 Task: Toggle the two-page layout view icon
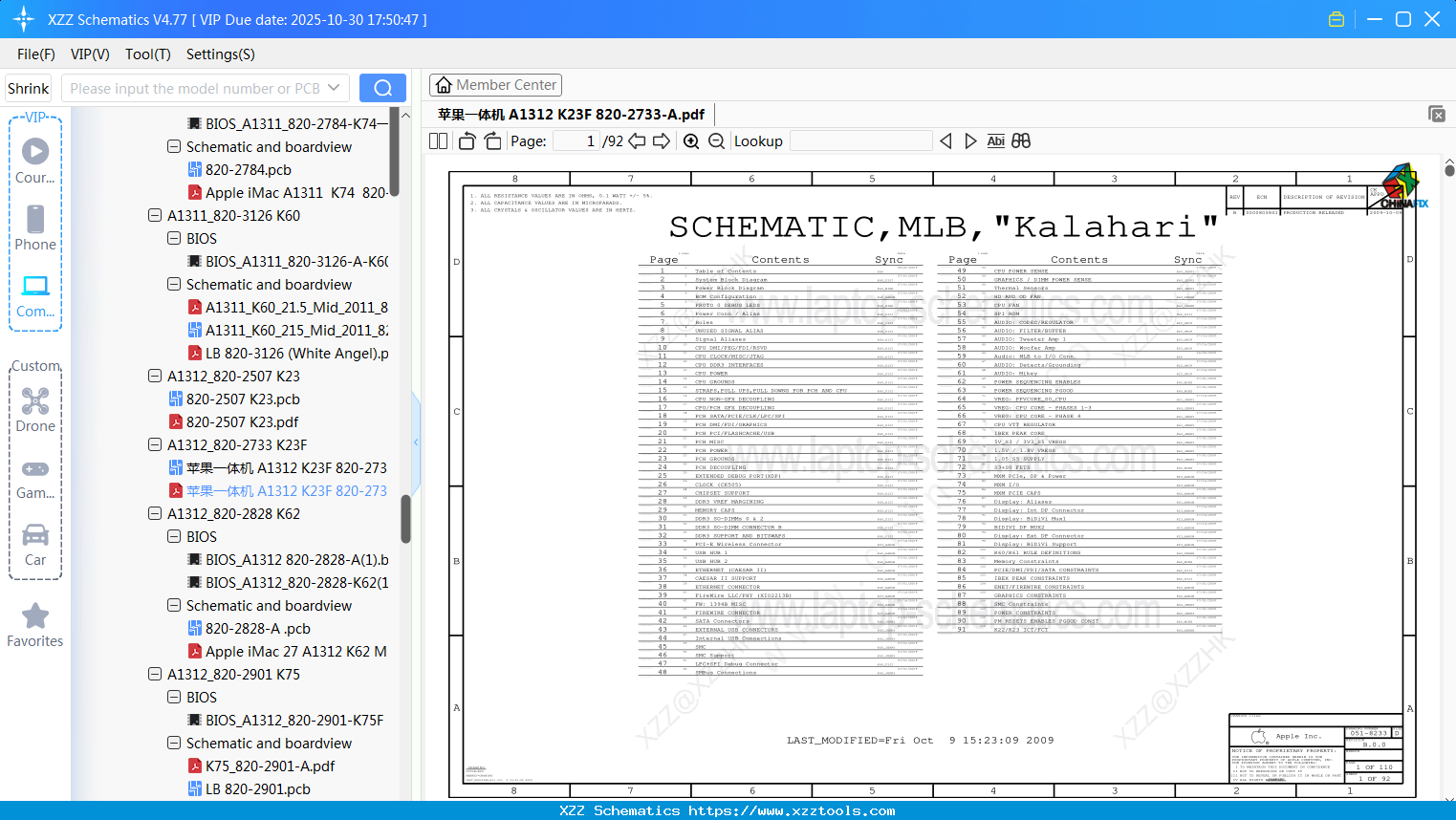tap(438, 141)
